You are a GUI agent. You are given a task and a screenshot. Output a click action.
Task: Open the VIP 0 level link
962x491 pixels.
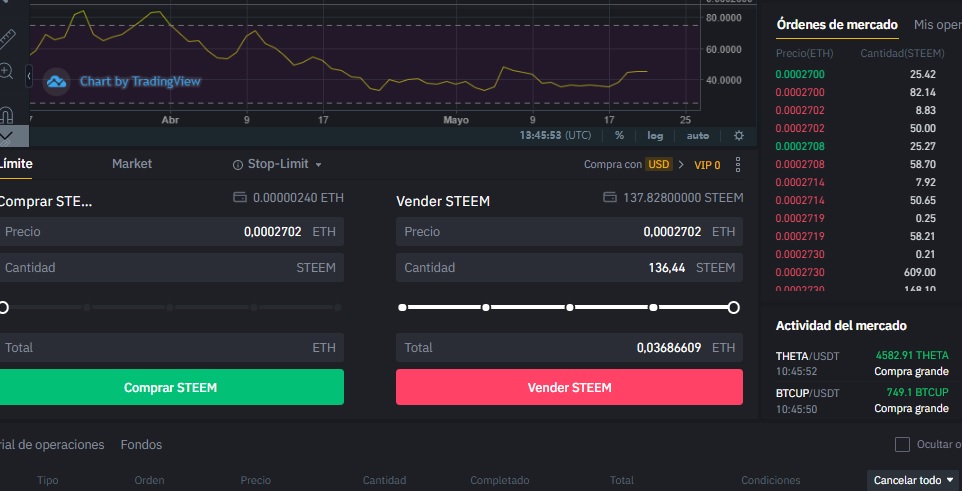pyautogui.click(x=707, y=165)
